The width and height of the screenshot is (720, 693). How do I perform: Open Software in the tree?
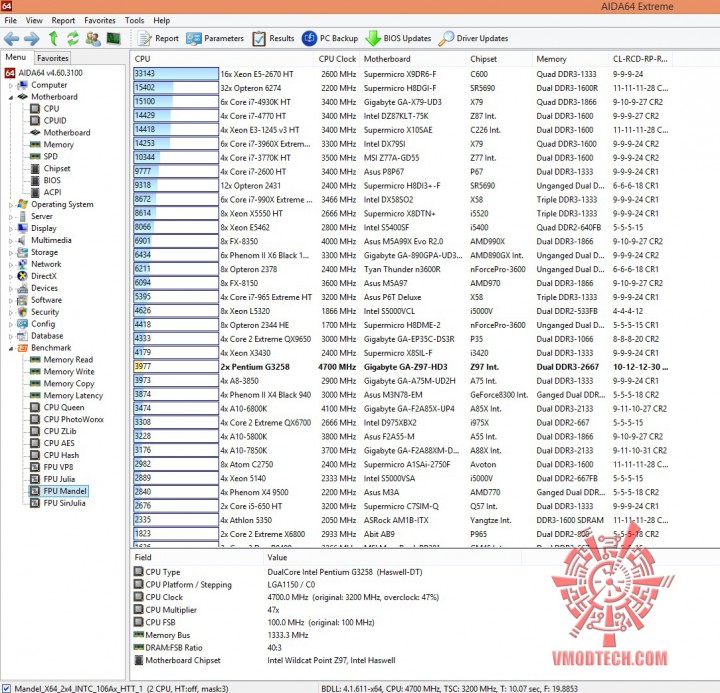pos(39,300)
